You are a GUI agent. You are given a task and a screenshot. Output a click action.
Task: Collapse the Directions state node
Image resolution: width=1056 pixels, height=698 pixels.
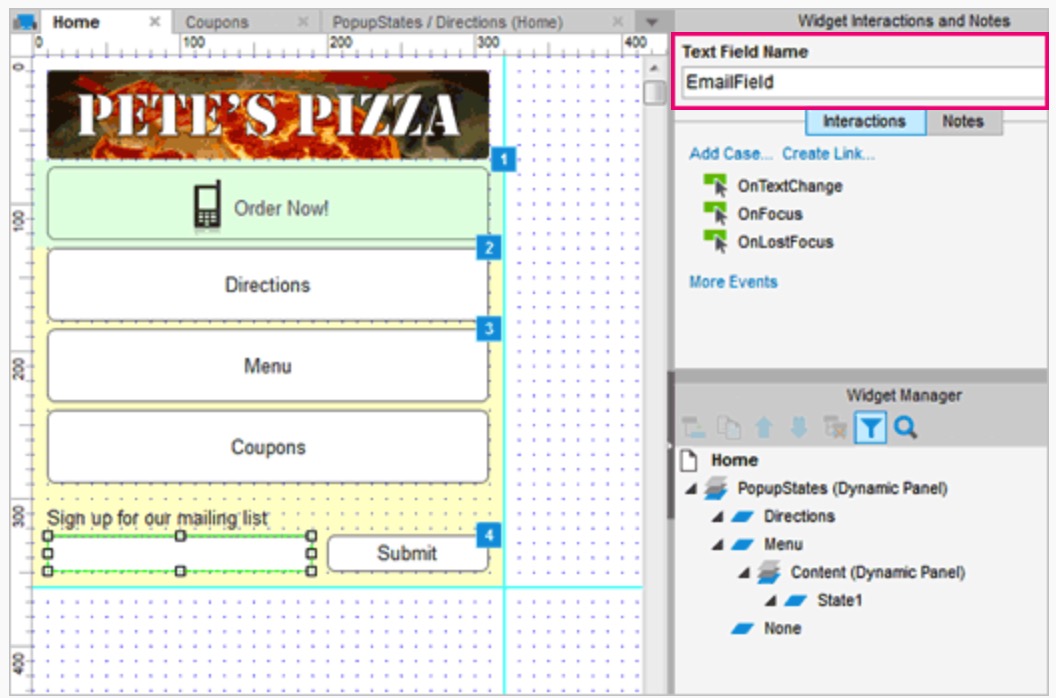click(x=718, y=517)
